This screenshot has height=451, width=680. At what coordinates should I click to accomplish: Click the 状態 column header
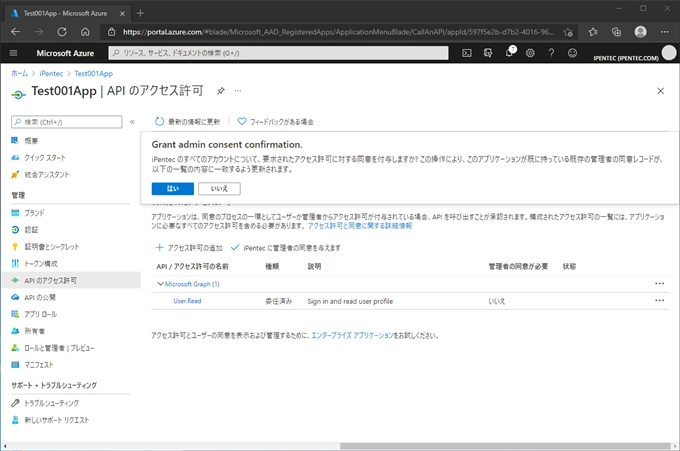click(569, 266)
